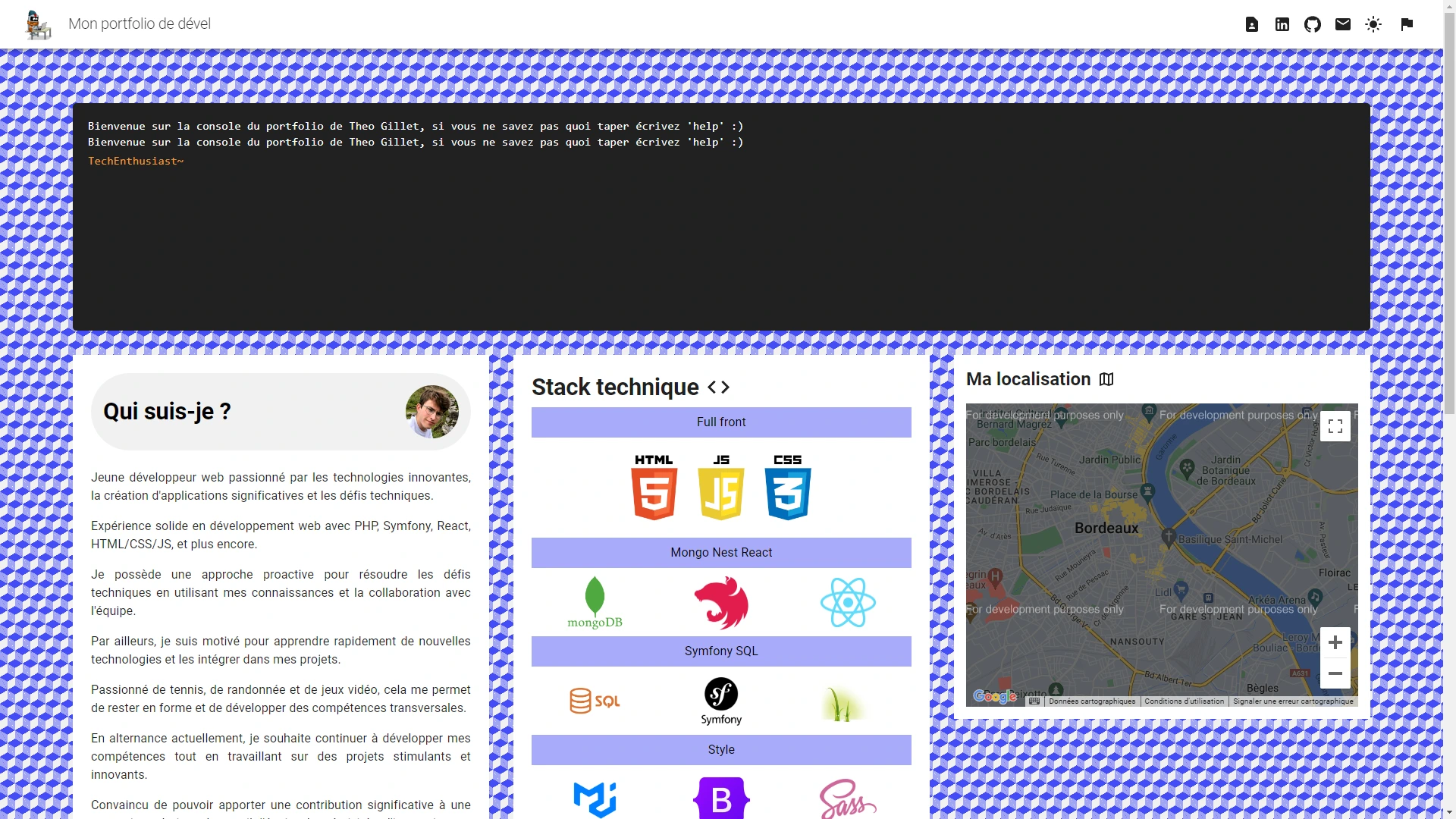Open Signaler une erreur cartographique link
This screenshot has width=1456, height=819.
click(1293, 701)
